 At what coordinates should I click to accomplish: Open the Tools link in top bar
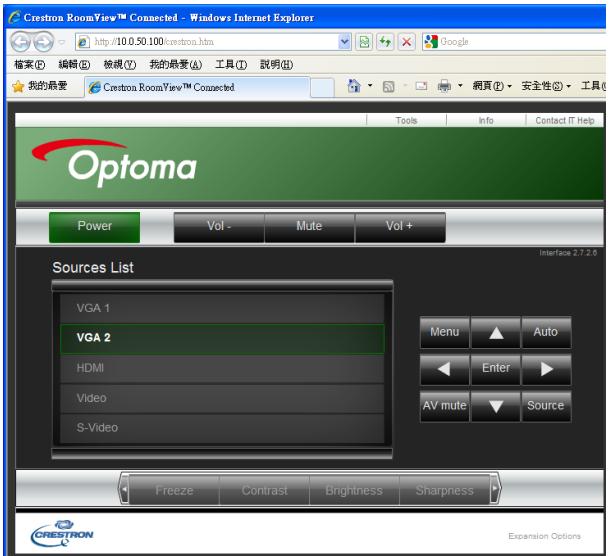[x=406, y=121]
